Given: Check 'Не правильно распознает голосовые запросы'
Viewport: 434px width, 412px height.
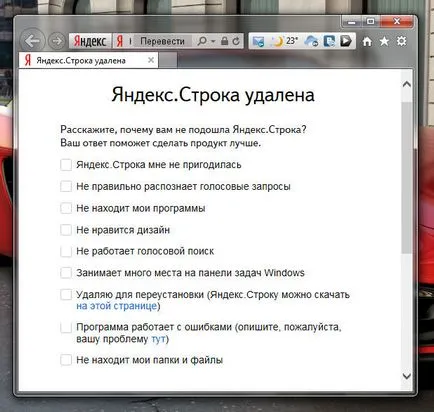Looking at the screenshot, I should coord(66,186).
